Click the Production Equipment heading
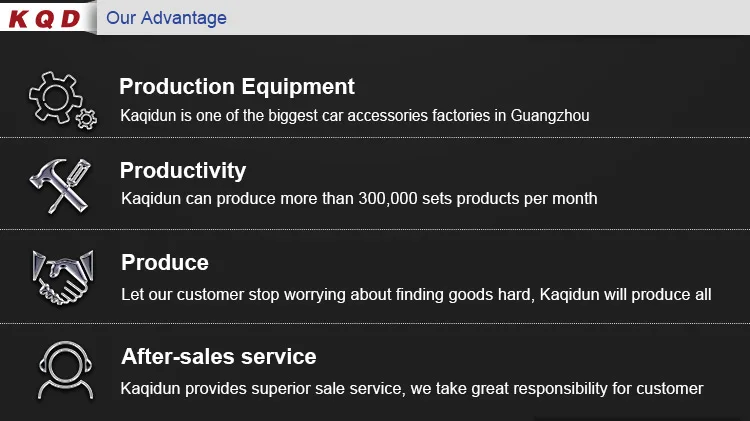Screen dimensions: 750x421 (237, 87)
